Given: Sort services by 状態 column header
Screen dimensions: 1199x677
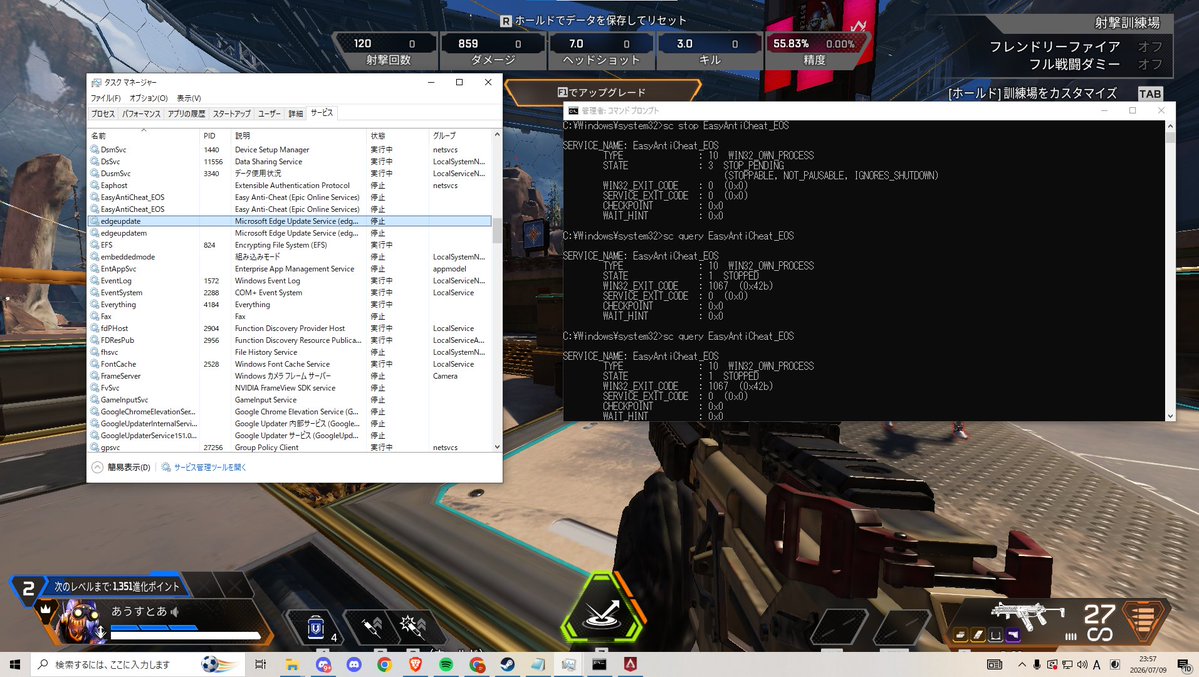Looking at the screenshot, I should click(x=398, y=135).
